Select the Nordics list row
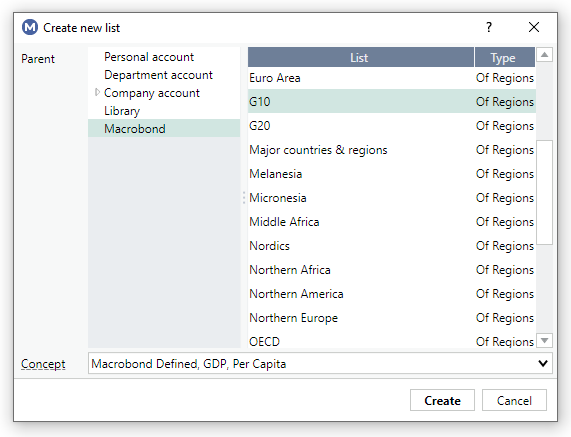Viewport: 571px width, 437px height. pyautogui.click(x=391, y=246)
